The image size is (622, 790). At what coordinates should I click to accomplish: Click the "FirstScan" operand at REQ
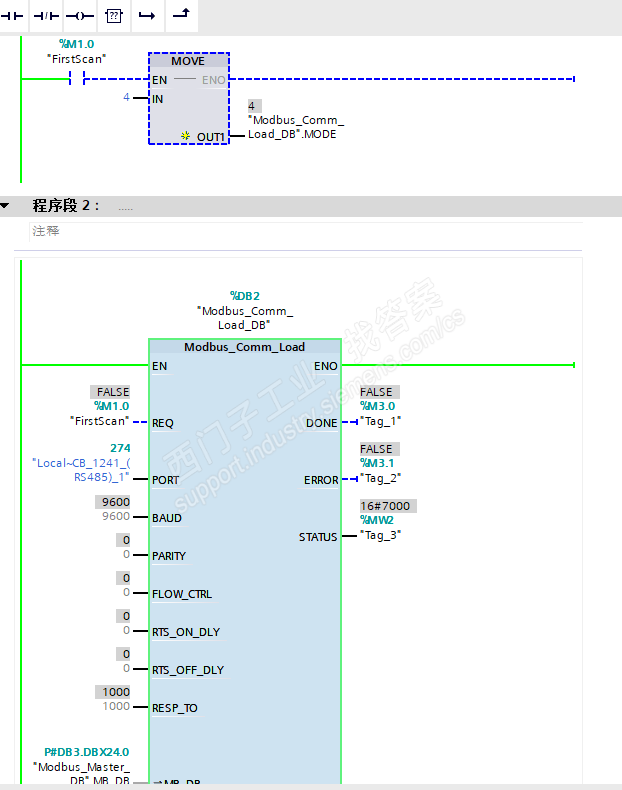pyautogui.click(x=99, y=421)
